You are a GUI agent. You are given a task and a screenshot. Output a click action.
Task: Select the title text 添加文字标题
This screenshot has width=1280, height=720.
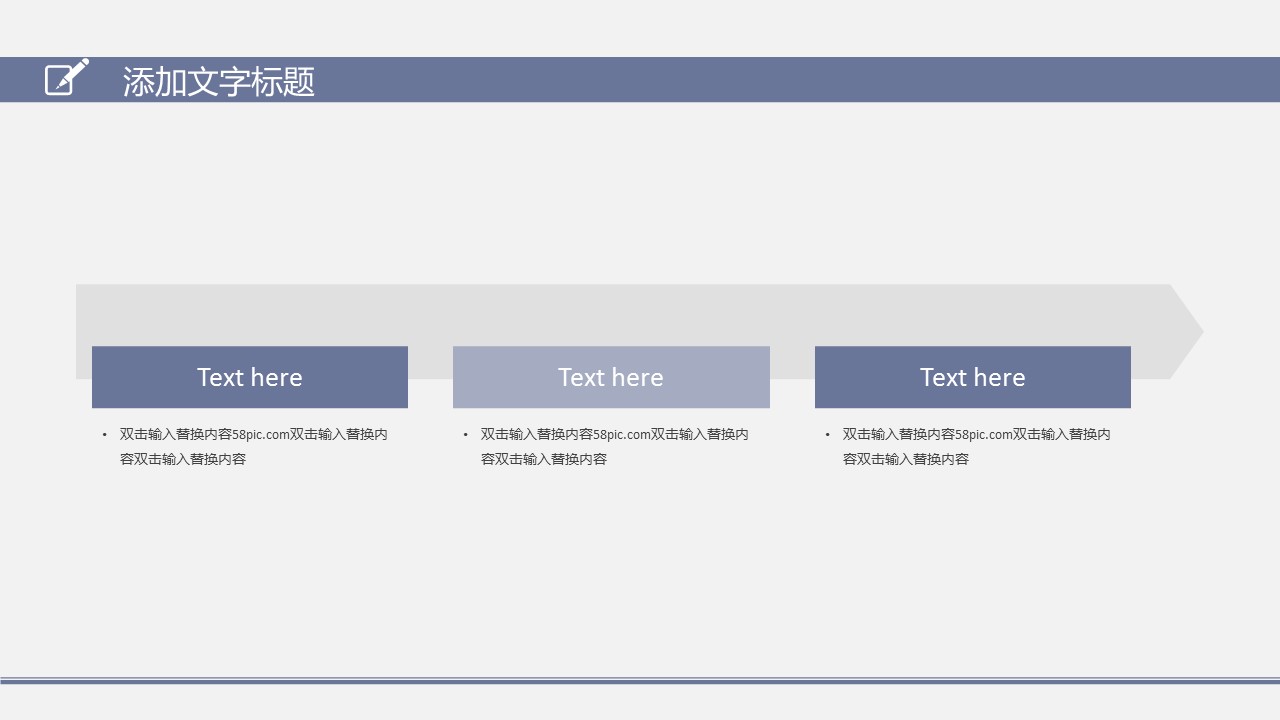pyautogui.click(x=218, y=81)
